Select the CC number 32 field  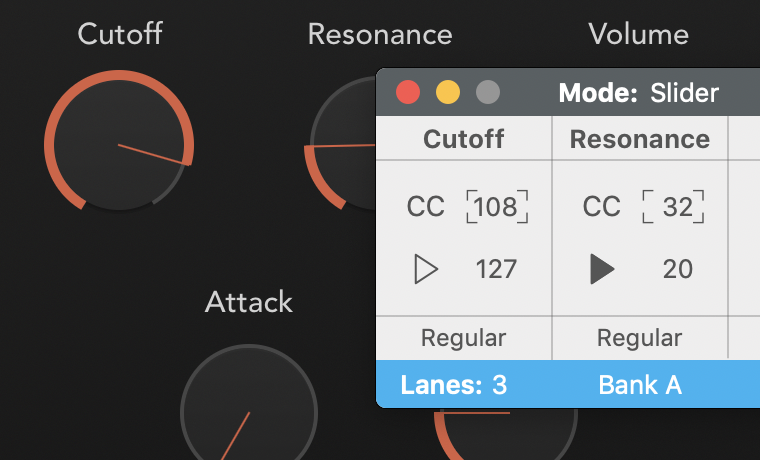tap(673, 207)
